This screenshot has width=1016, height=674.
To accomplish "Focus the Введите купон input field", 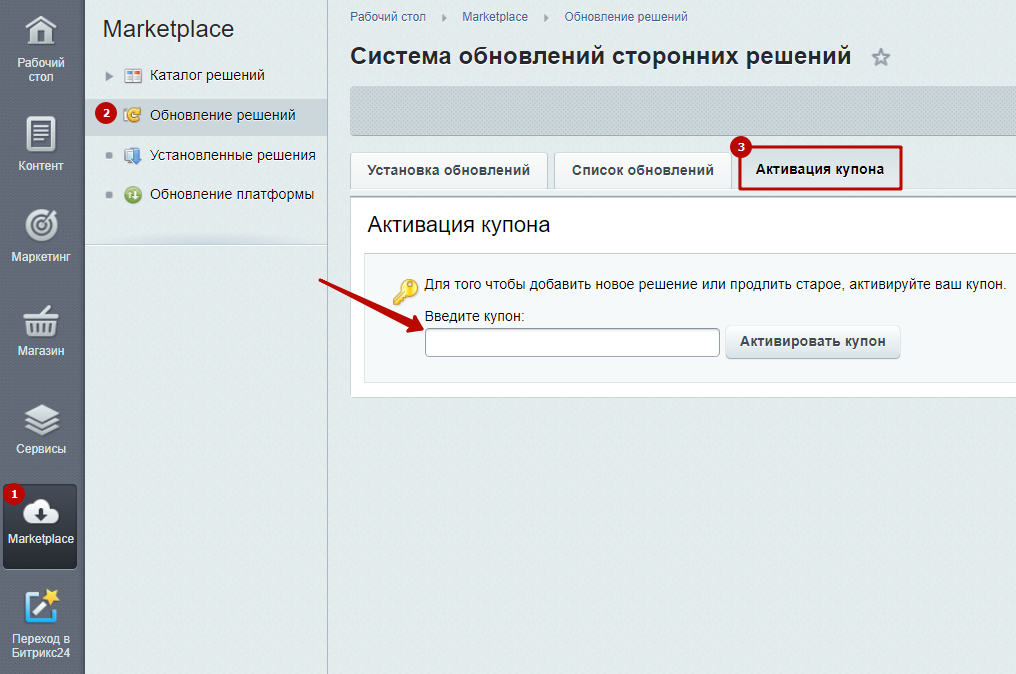I will pos(572,342).
